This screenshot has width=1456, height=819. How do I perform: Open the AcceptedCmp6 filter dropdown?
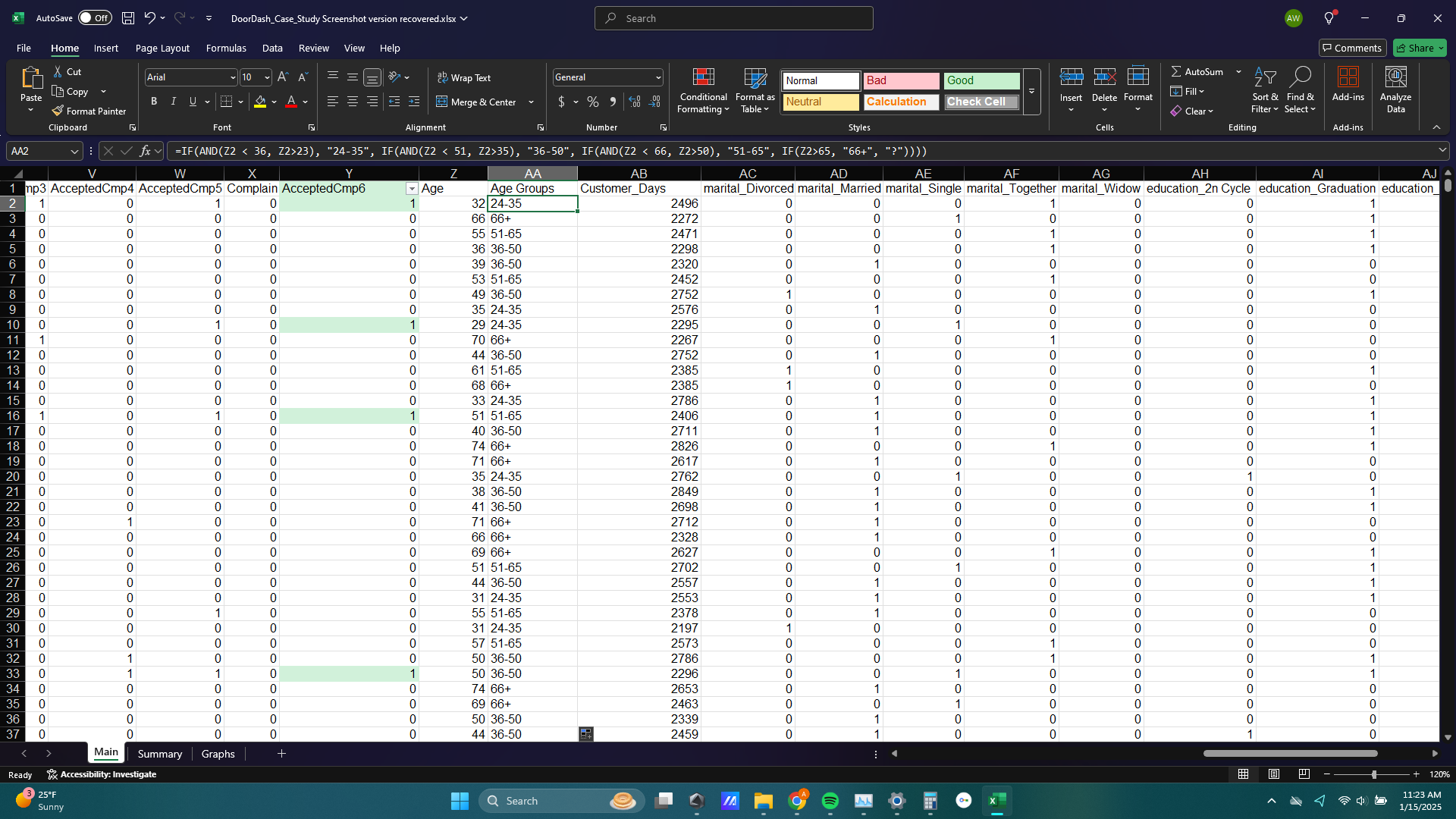[412, 189]
